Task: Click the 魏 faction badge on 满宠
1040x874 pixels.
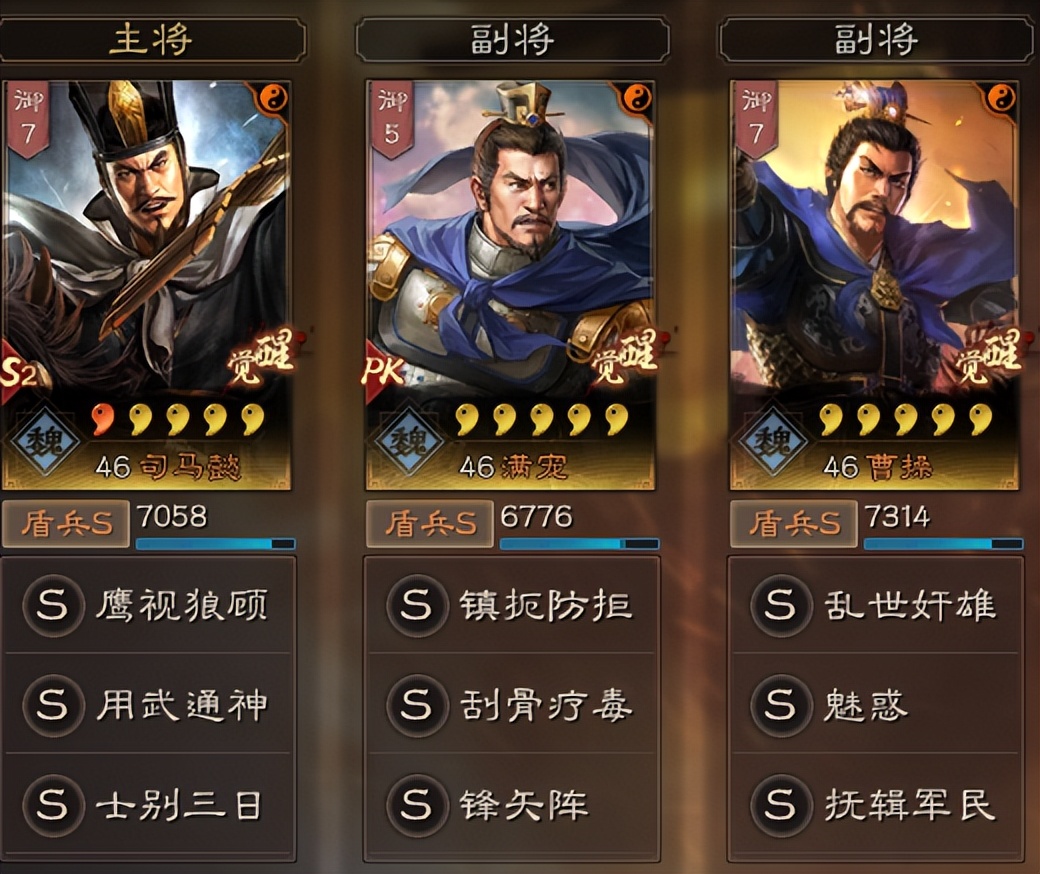Action: coord(409,441)
